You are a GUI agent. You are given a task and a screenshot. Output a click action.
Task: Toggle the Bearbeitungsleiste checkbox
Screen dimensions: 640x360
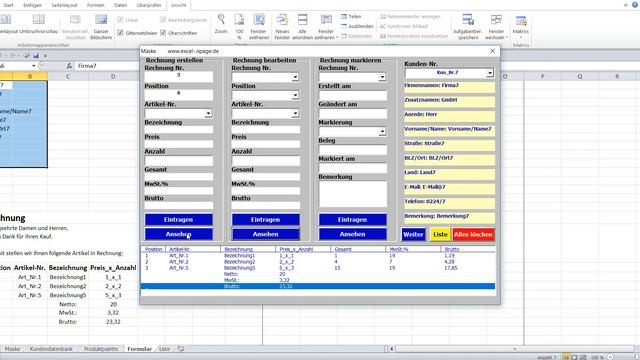click(x=163, y=20)
